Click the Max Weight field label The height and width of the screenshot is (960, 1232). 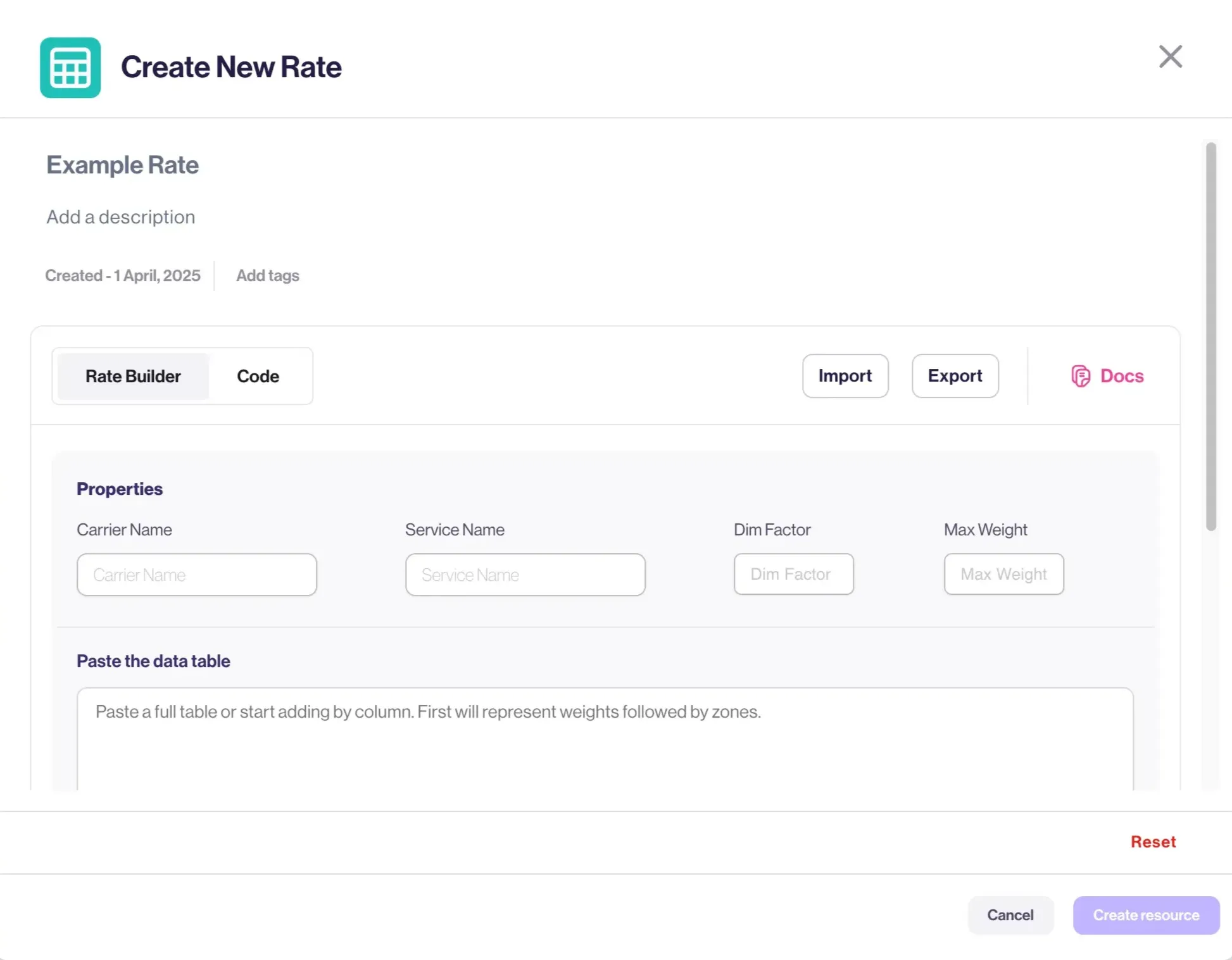pyautogui.click(x=985, y=530)
